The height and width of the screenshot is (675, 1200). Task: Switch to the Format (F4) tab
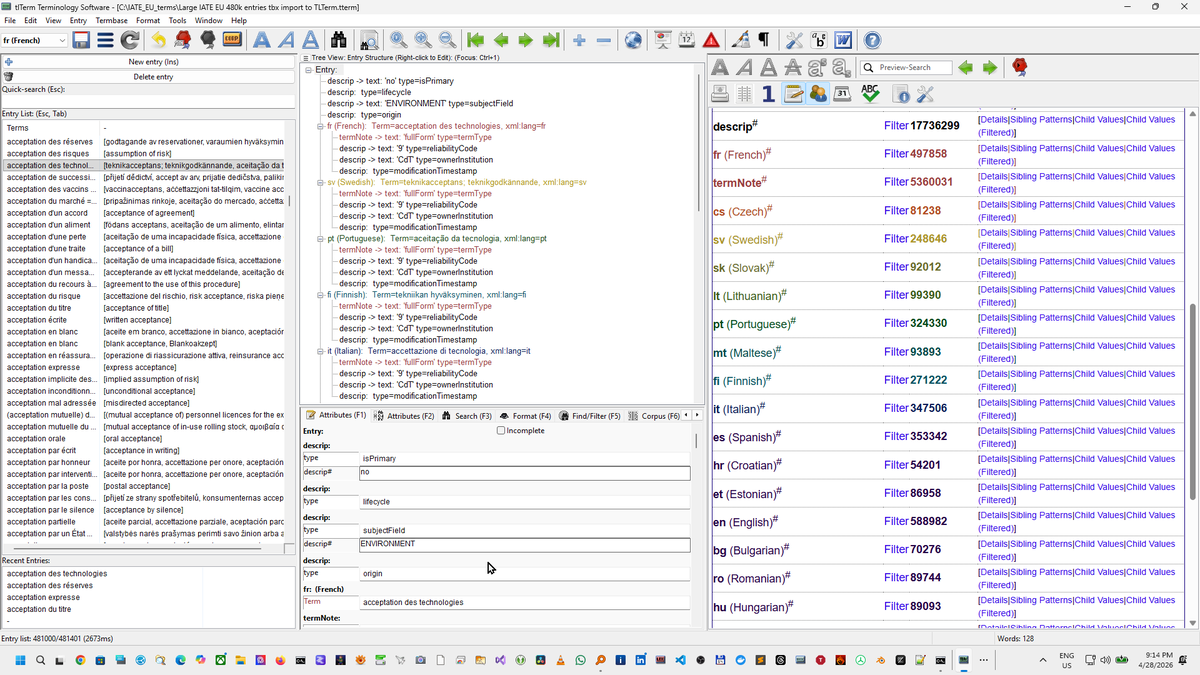(525, 416)
